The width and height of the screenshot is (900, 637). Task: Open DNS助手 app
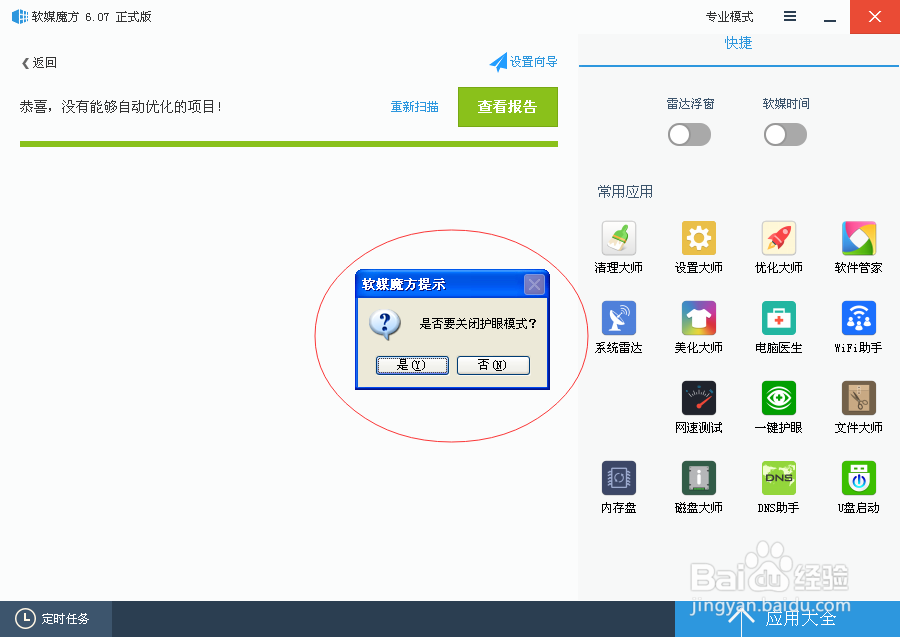click(x=779, y=477)
